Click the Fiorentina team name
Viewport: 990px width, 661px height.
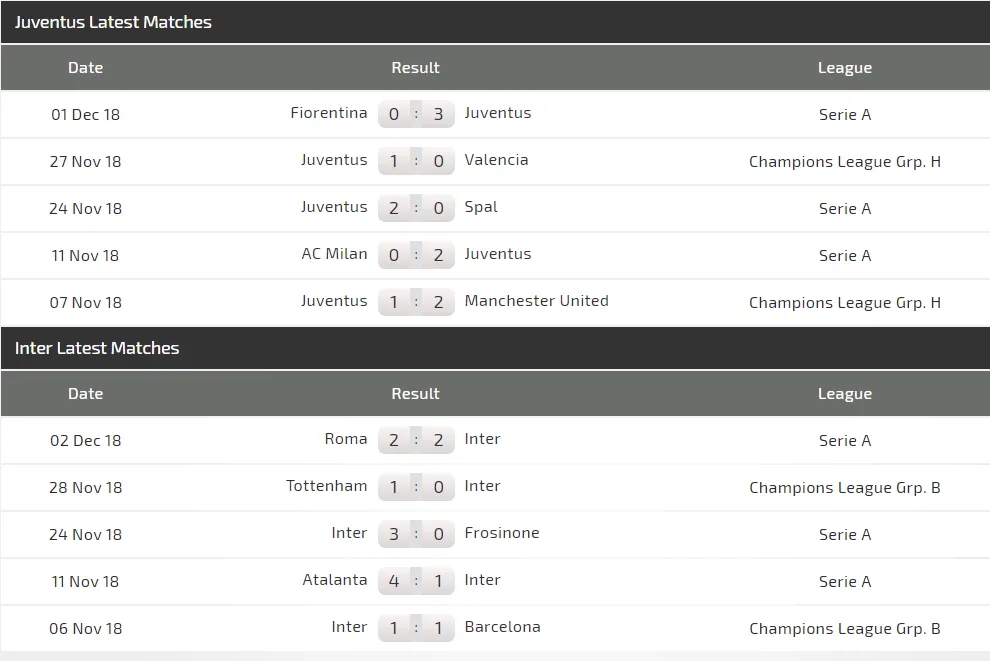[328, 113]
